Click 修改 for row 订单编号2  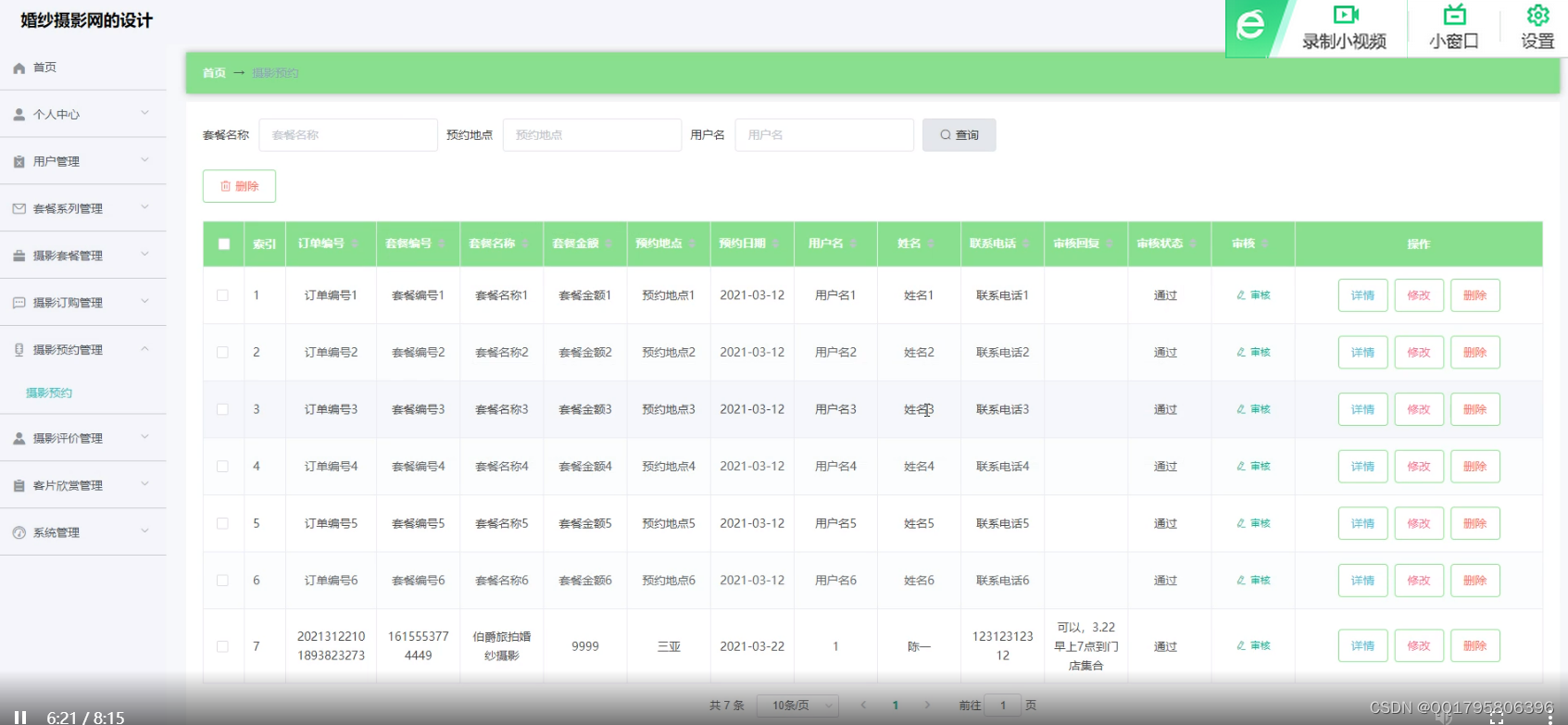point(1419,352)
